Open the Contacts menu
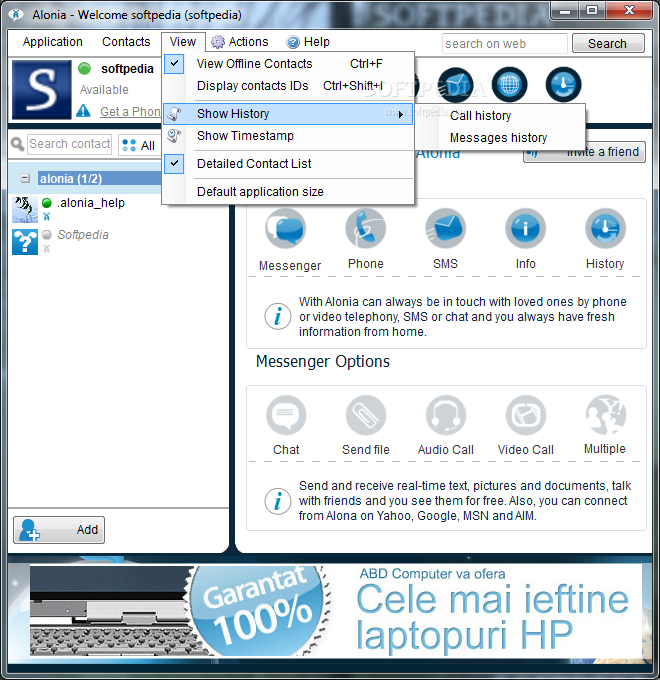 (126, 42)
